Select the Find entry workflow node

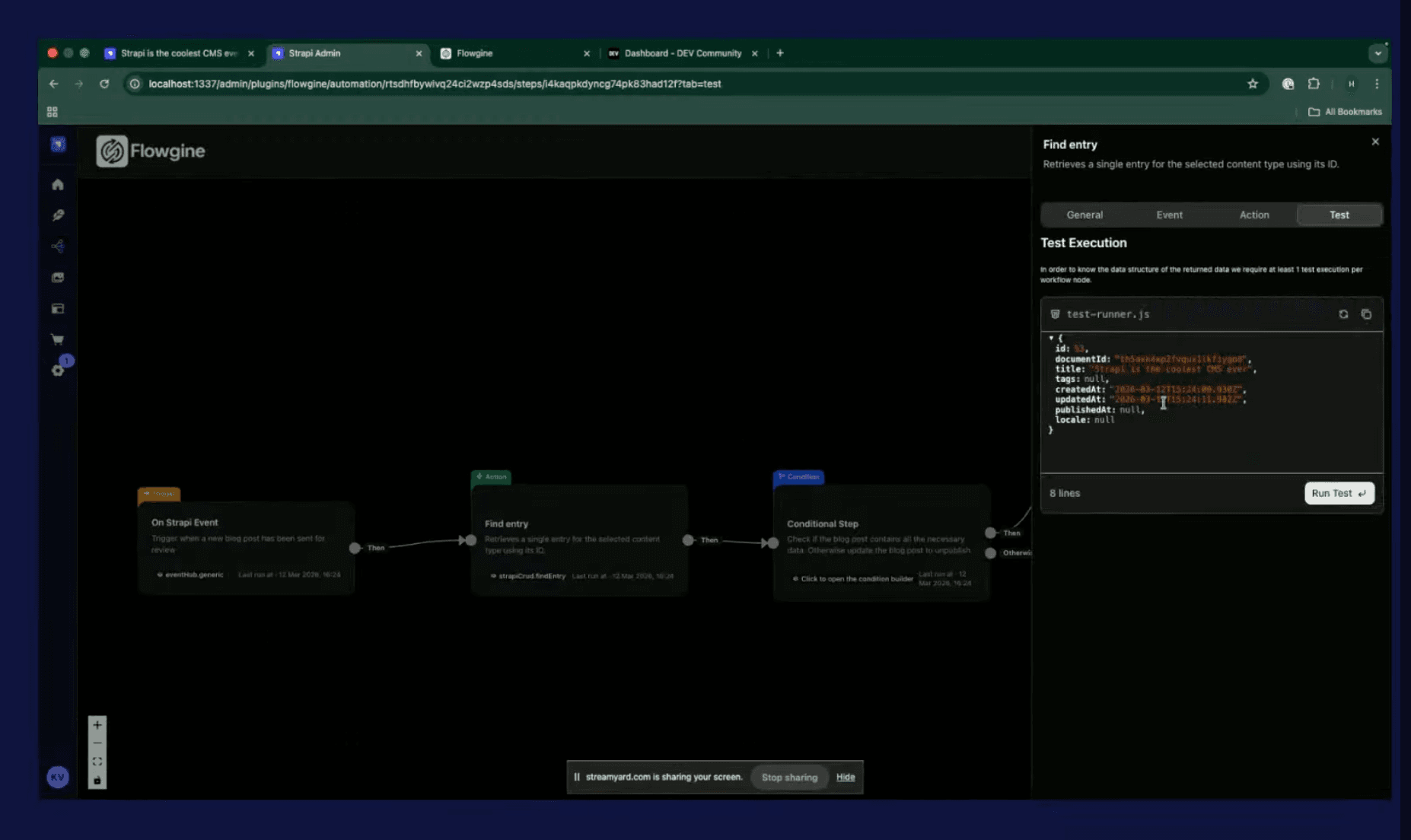[x=579, y=541]
